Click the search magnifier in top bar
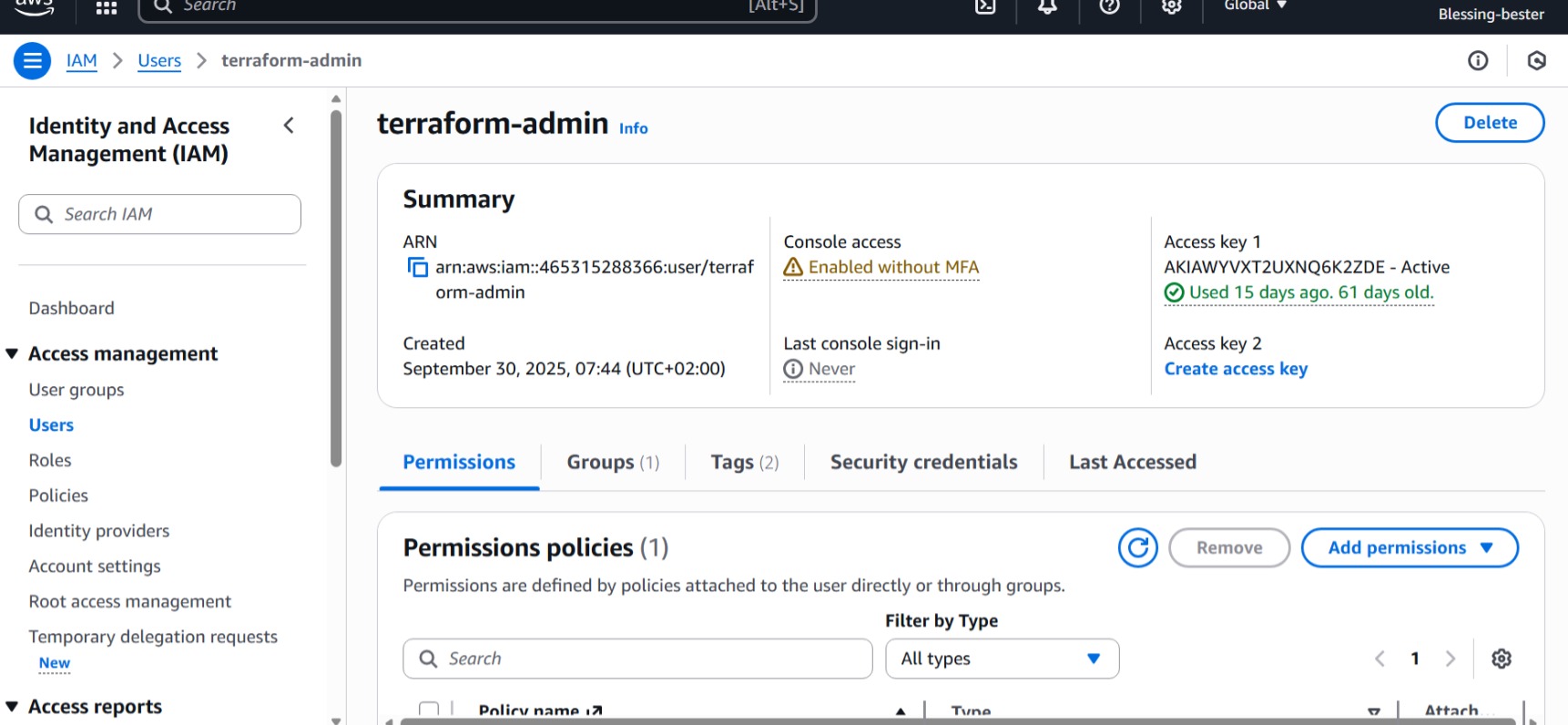Screen dimensions: 1568x725 pos(163,6)
